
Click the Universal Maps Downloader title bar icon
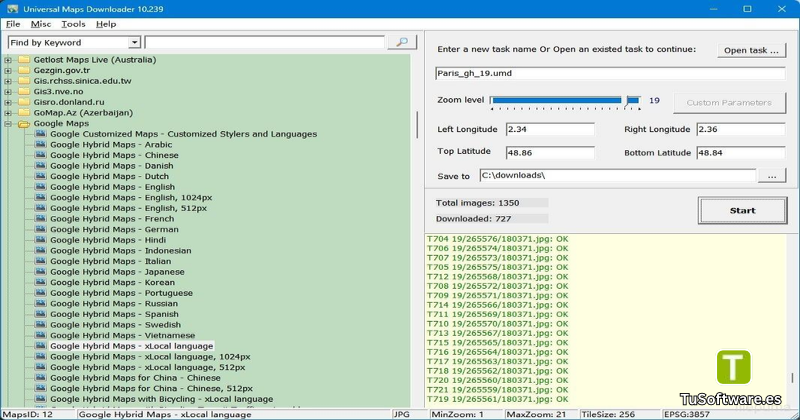tap(12, 9)
